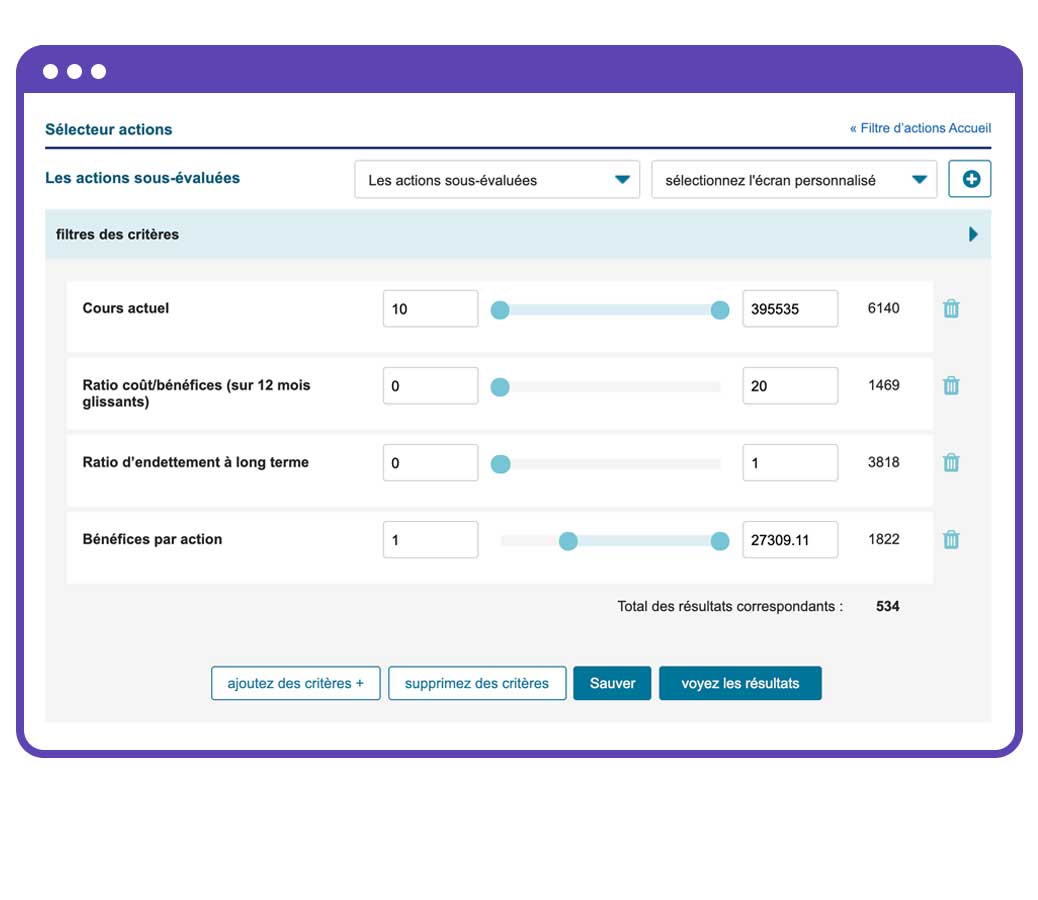This screenshot has height=900, width=1038.
Task: Open the Les actions sous-évaluées dropdown
Action: (497, 180)
